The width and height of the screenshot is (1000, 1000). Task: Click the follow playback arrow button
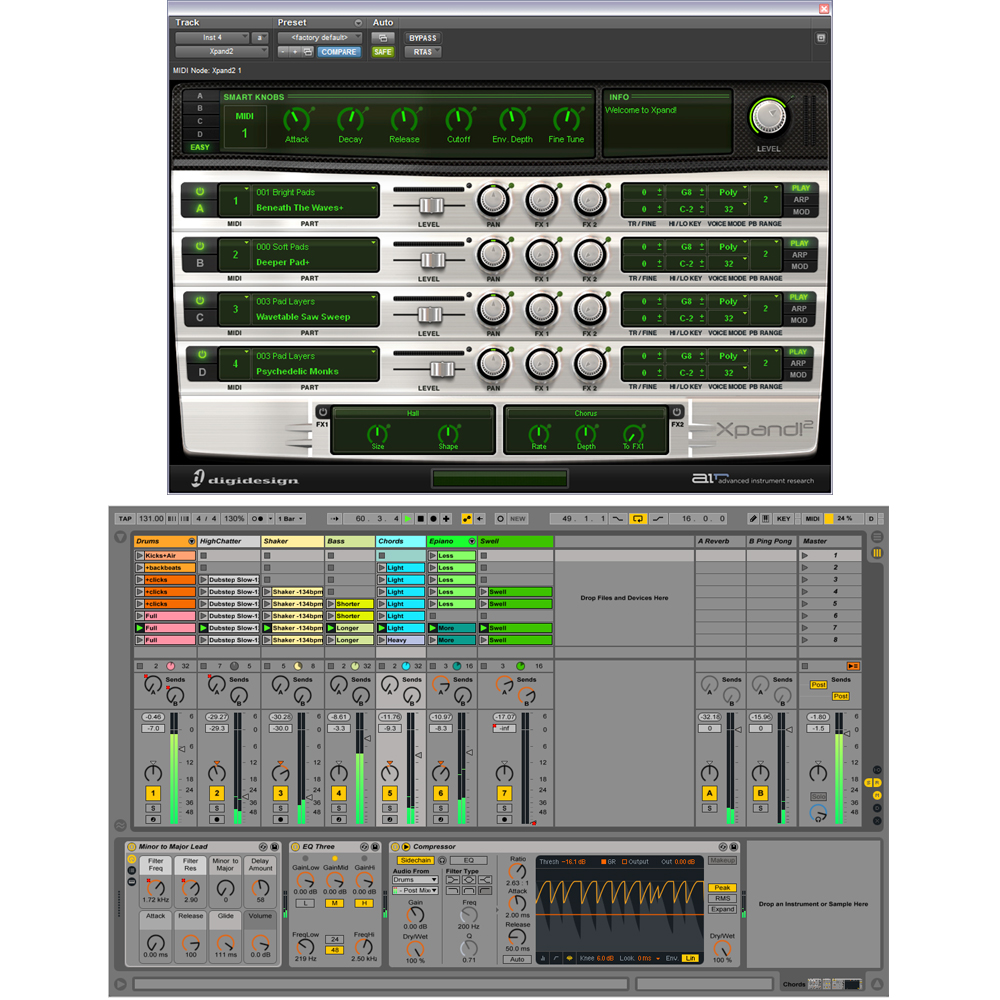[335, 519]
